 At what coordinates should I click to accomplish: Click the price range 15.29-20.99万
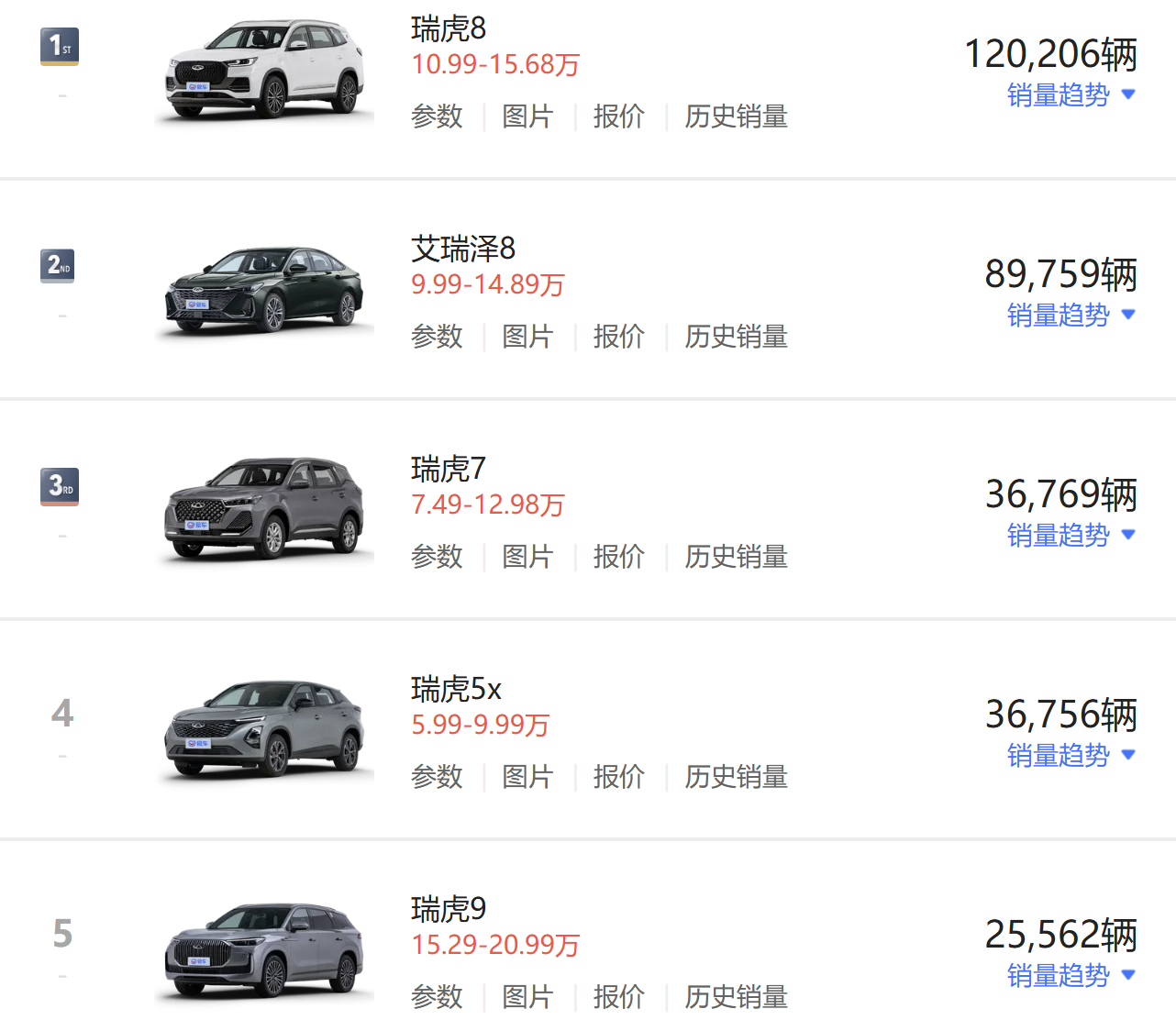click(x=495, y=945)
